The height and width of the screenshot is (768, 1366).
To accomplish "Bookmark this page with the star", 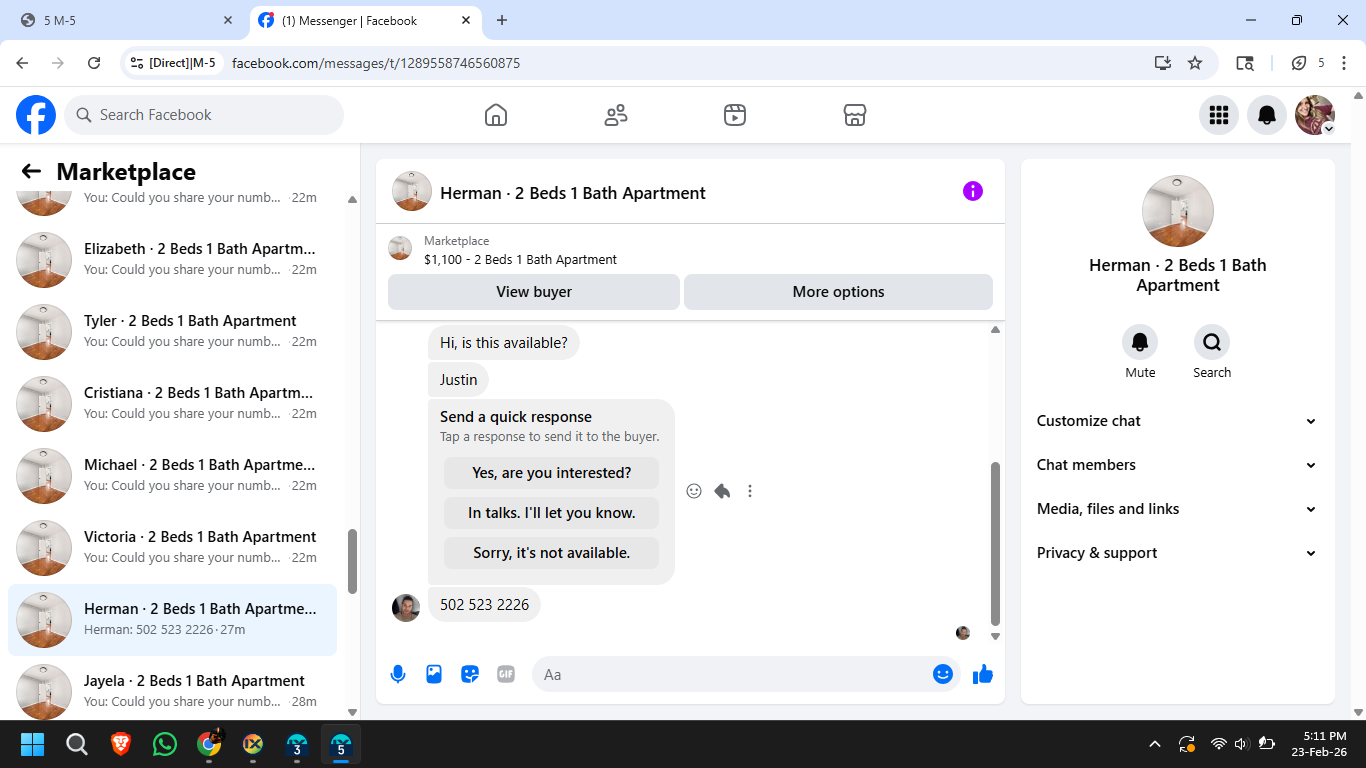I will click(x=1195, y=63).
